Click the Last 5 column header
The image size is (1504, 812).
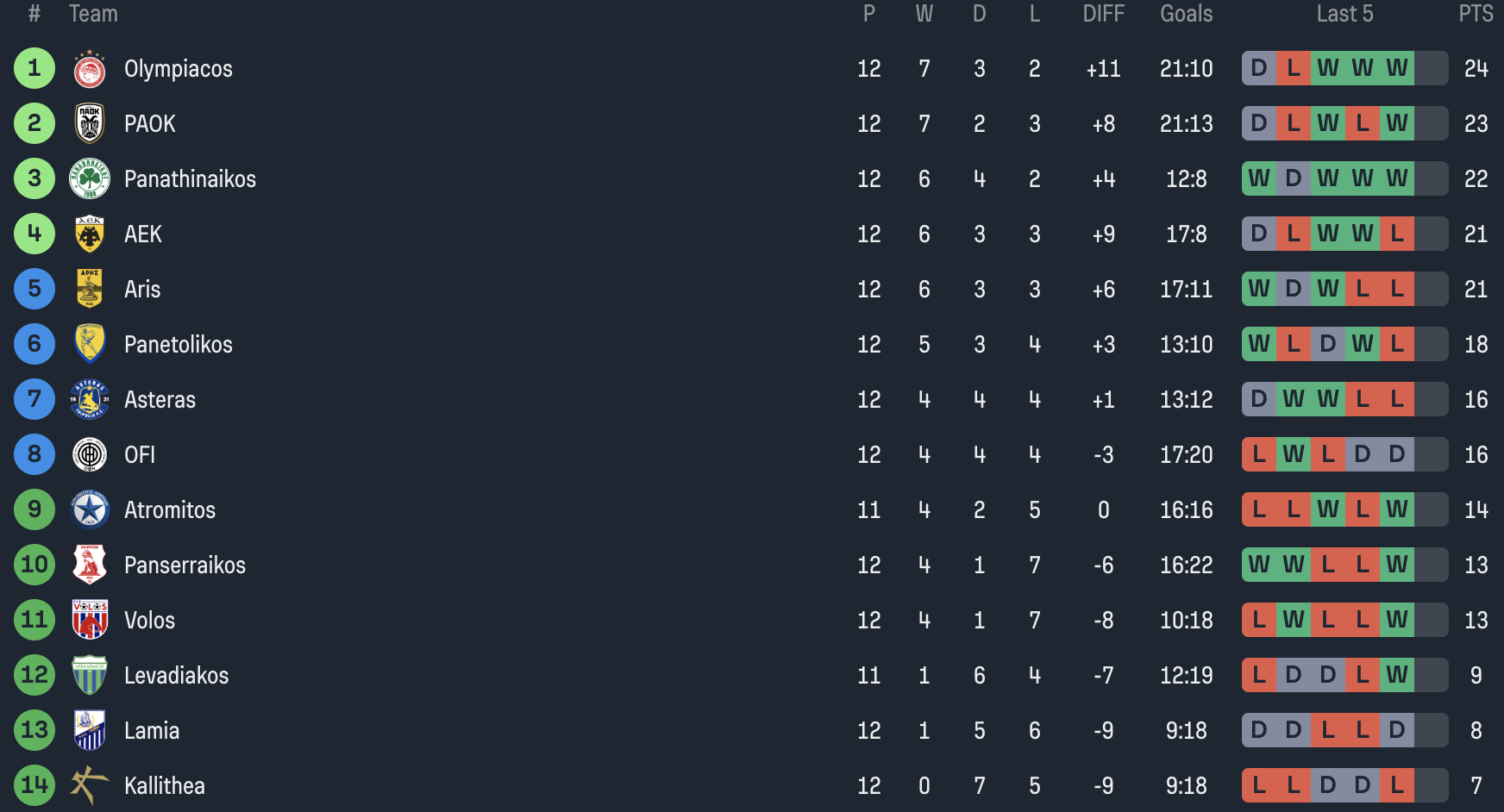click(1344, 14)
